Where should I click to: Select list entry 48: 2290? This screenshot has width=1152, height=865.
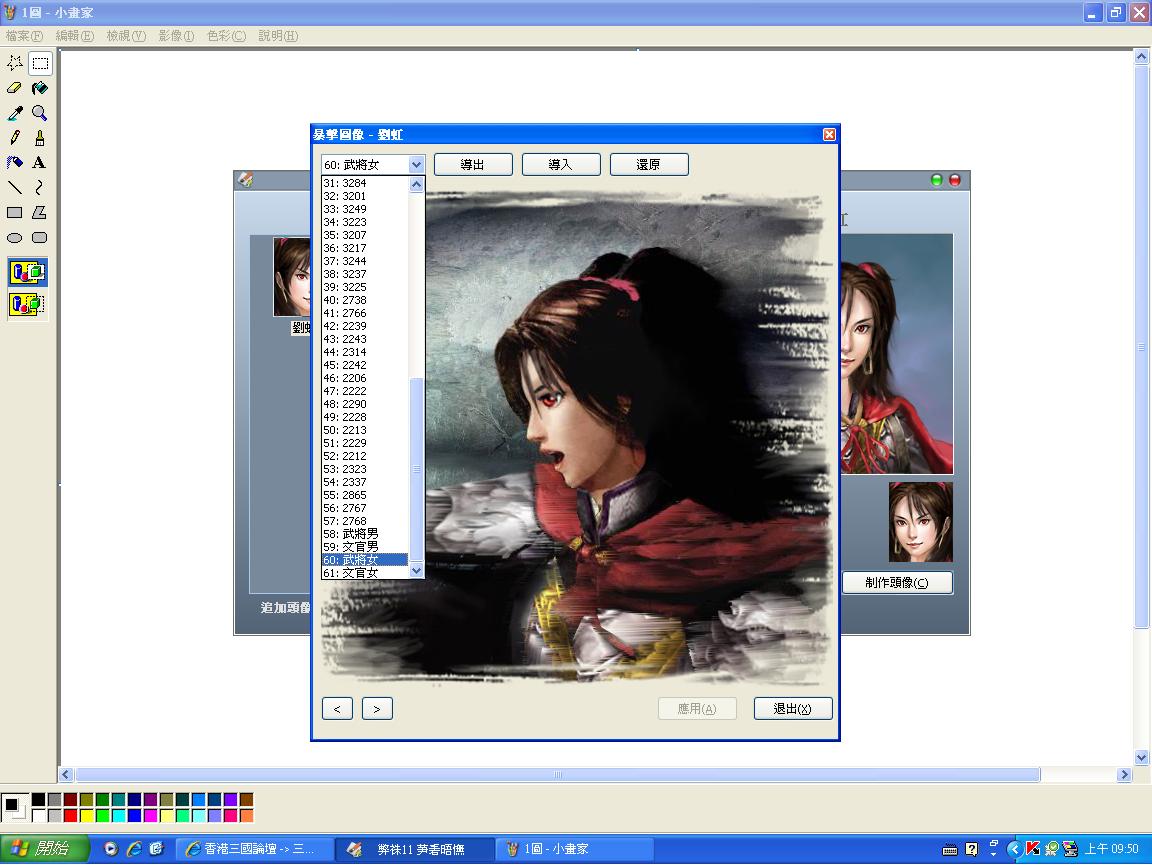(365, 404)
